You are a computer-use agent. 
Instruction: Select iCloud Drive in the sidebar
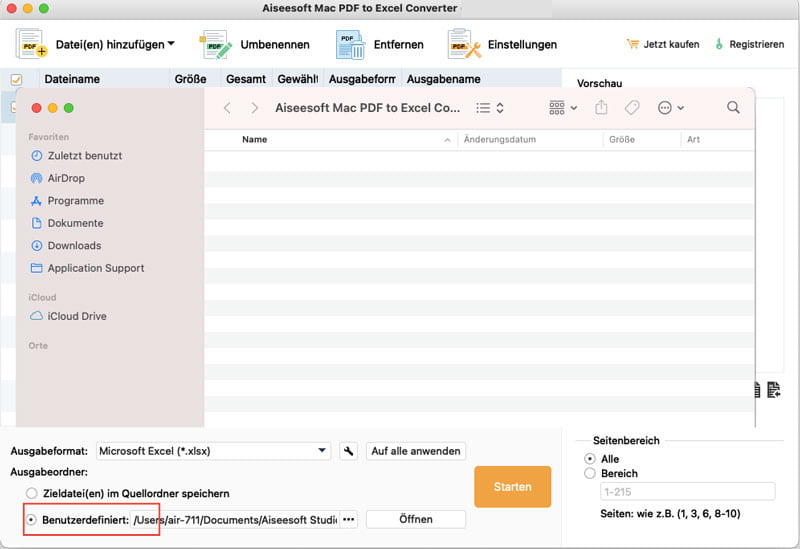click(x=77, y=316)
